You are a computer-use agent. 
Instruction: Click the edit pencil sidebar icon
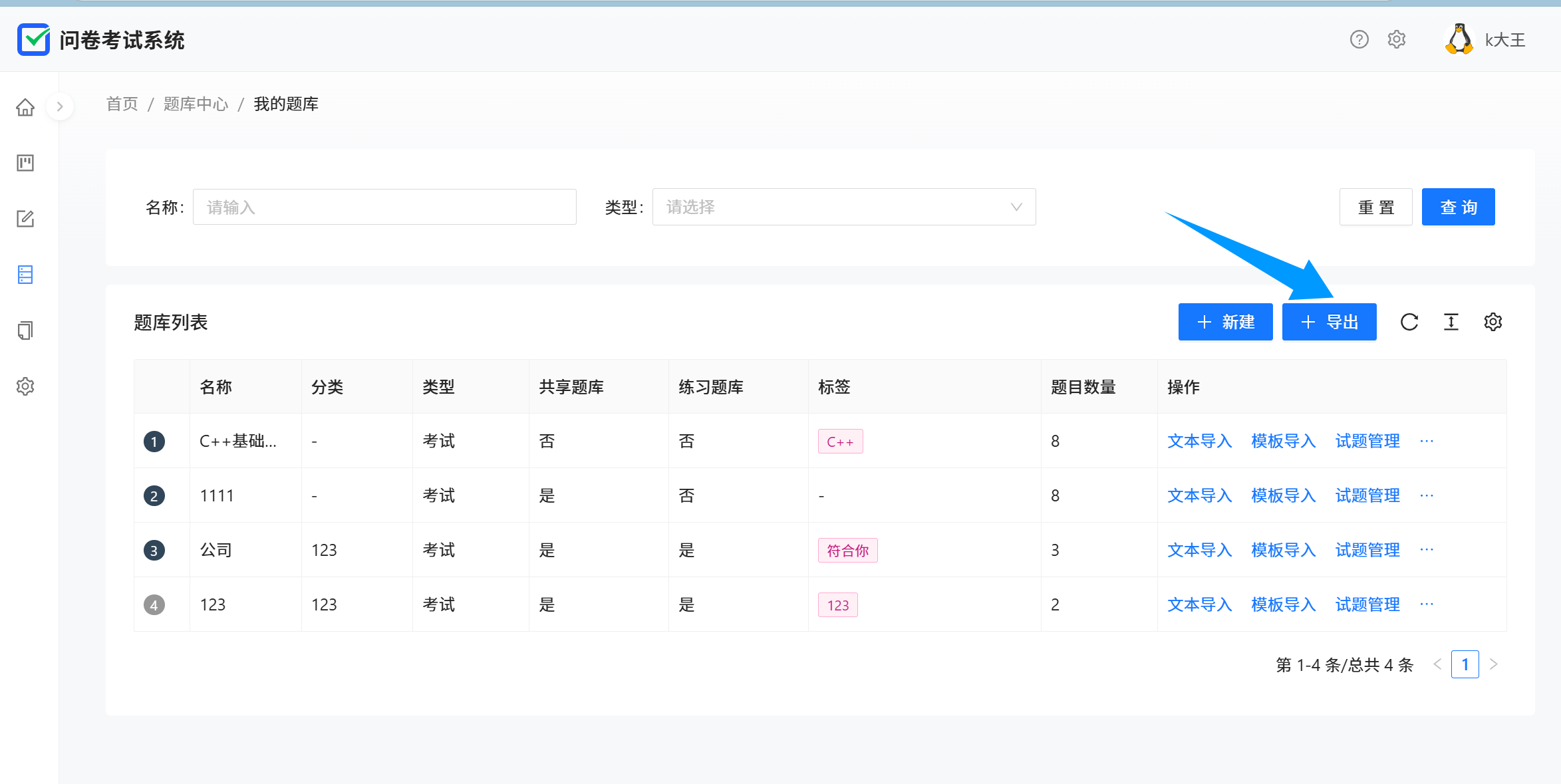(25, 219)
